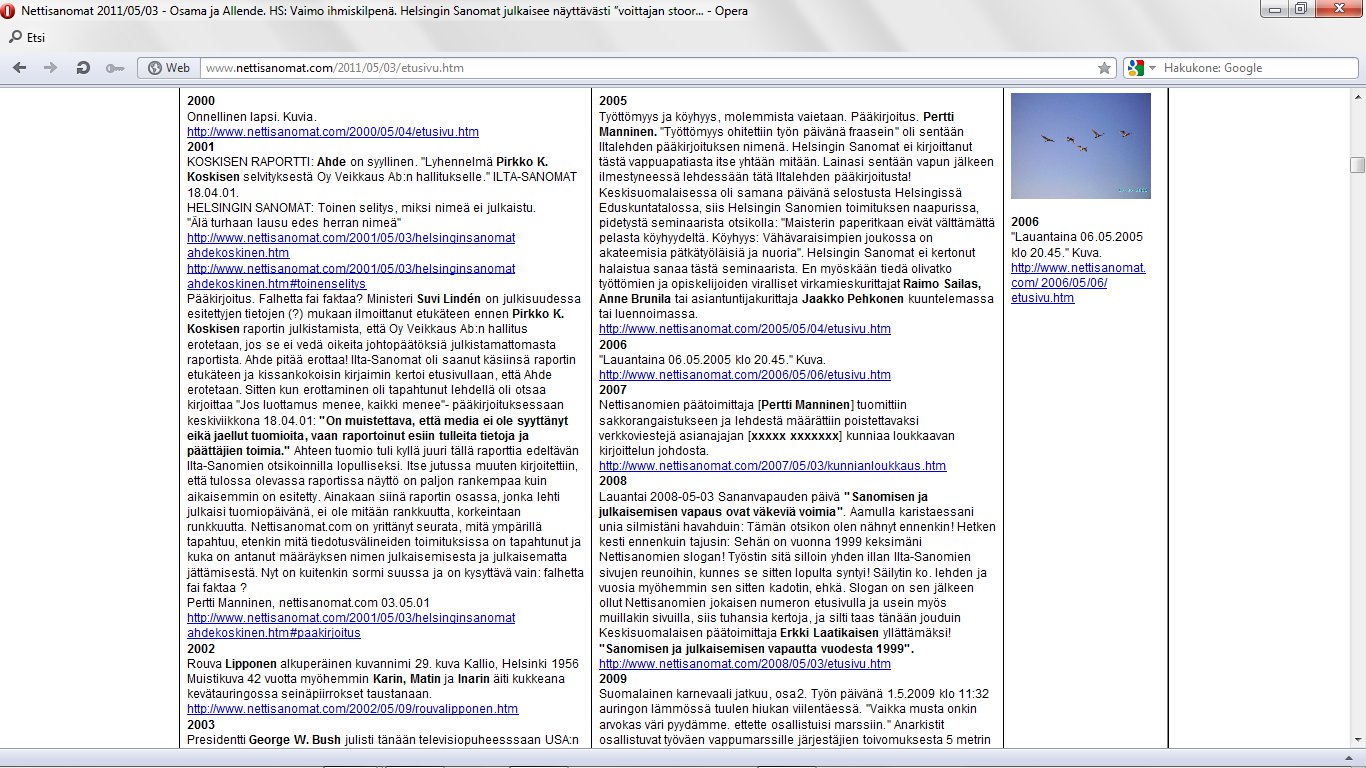1366x768 pixels.
Task: Click the Forward navigation arrow
Action: coord(51,68)
